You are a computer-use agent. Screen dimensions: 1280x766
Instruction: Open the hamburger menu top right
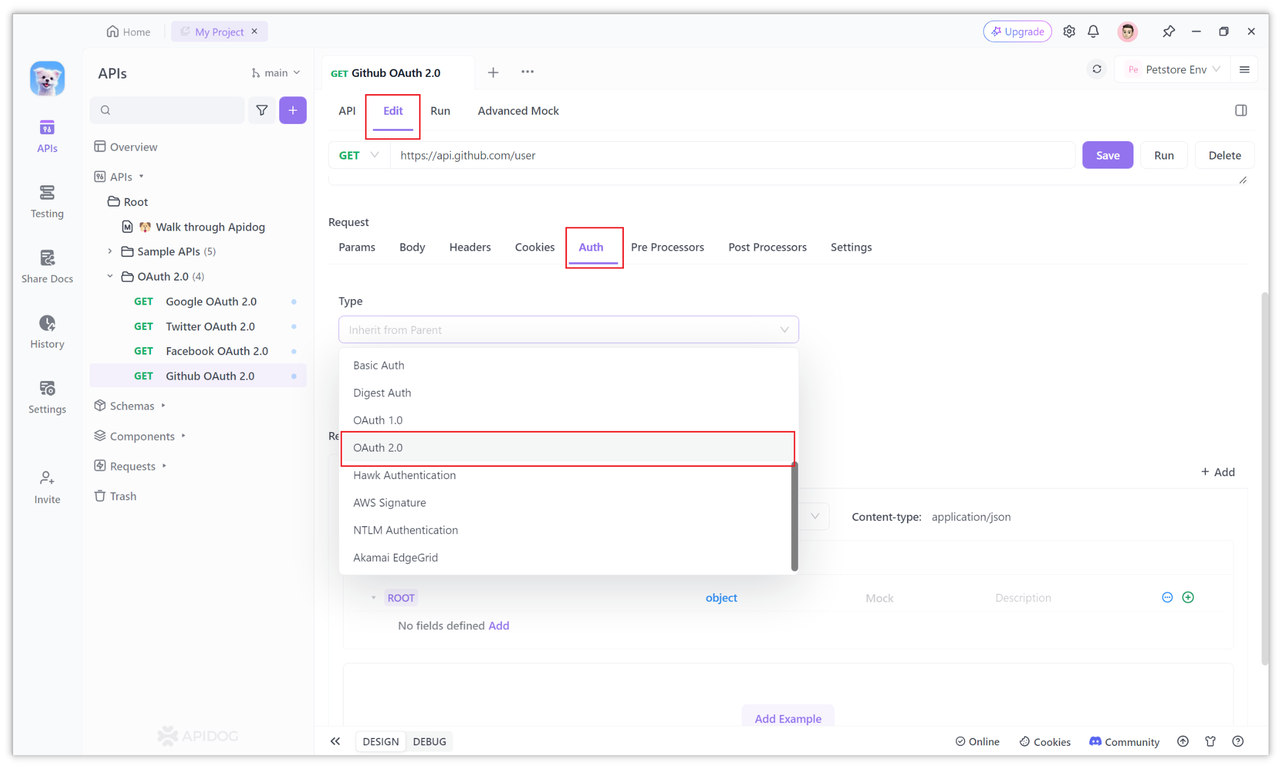pyautogui.click(x=1245, y=70)
